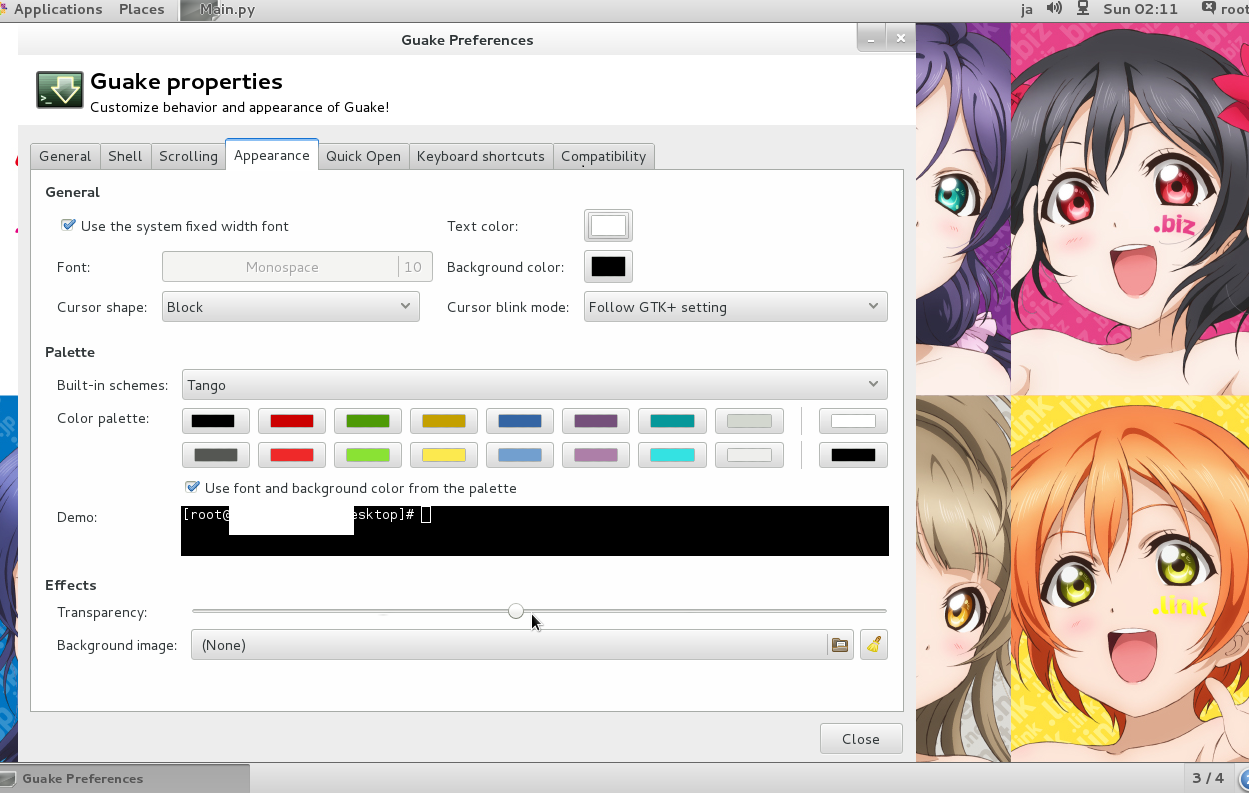This screenshot has height=793, width=1249.
Task: Click the Demo terminal preview area
Action: click(535, 531)
